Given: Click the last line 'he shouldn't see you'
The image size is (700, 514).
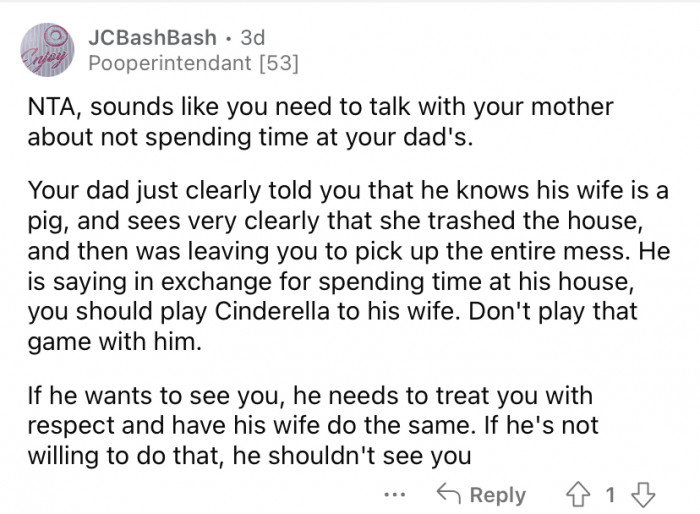Looking at the screenshot, I should tap(351, 456).
